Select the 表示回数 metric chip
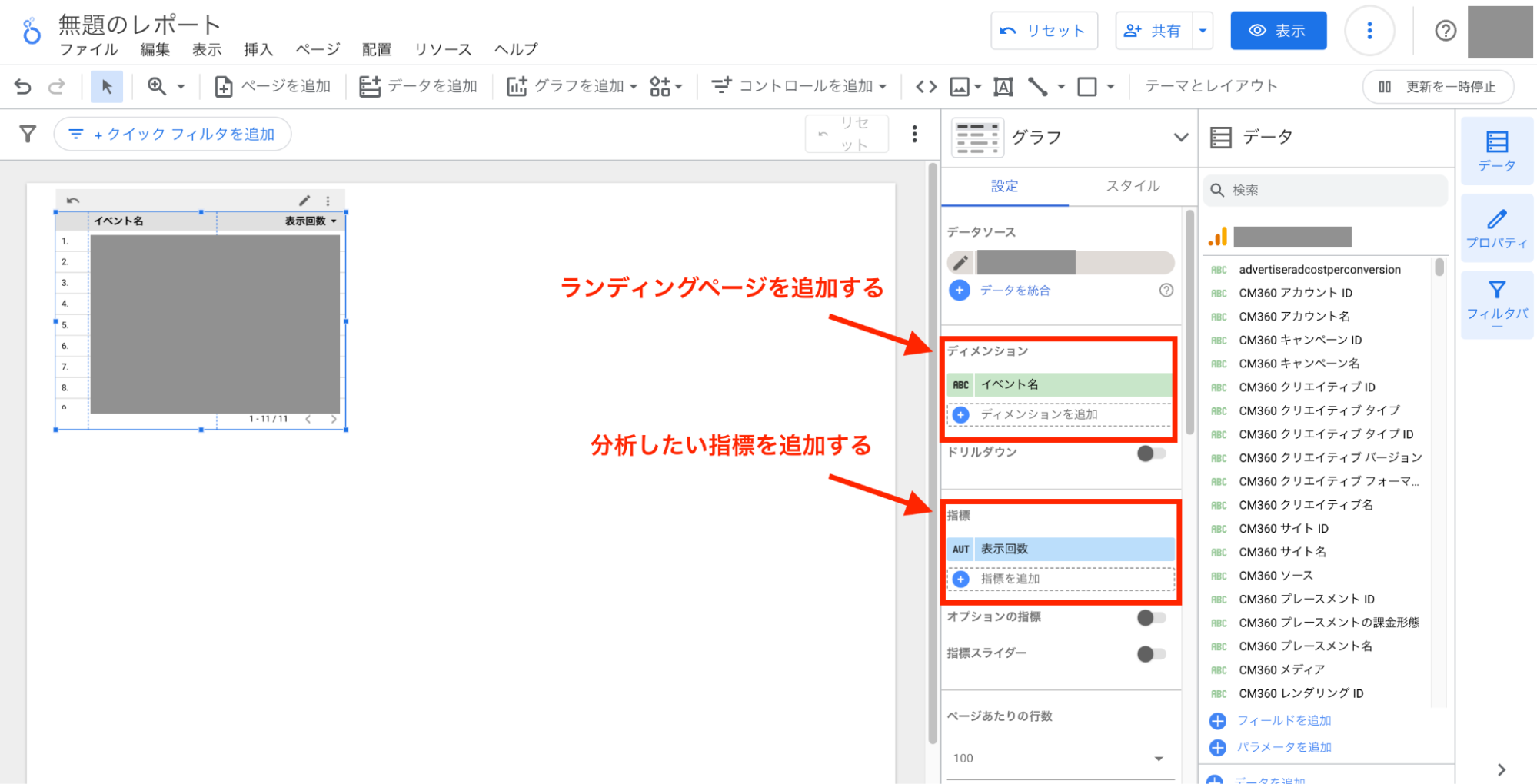 [1060, 550]
